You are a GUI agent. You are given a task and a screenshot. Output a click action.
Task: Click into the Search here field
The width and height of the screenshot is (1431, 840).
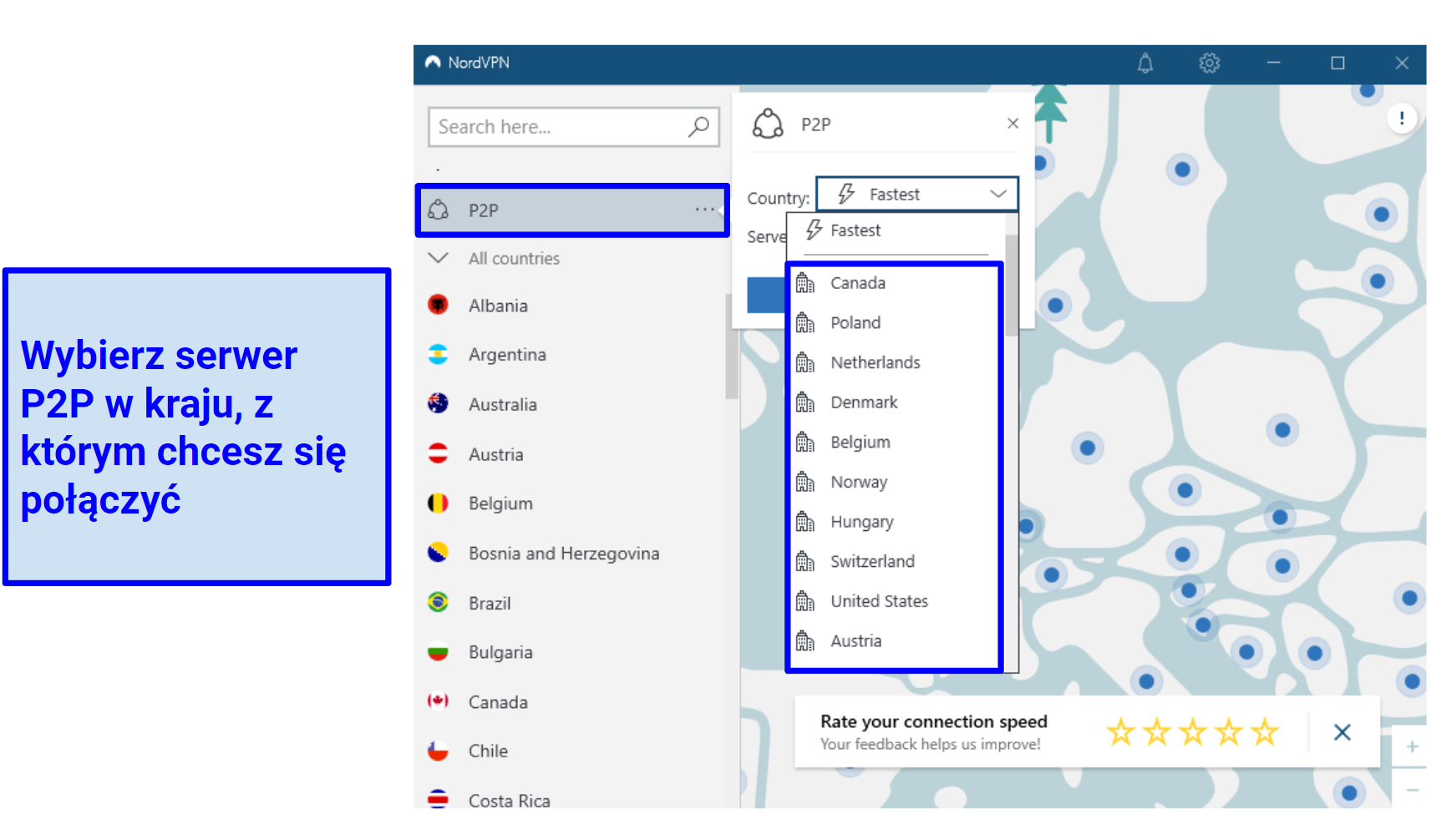(x=573, y=127)
